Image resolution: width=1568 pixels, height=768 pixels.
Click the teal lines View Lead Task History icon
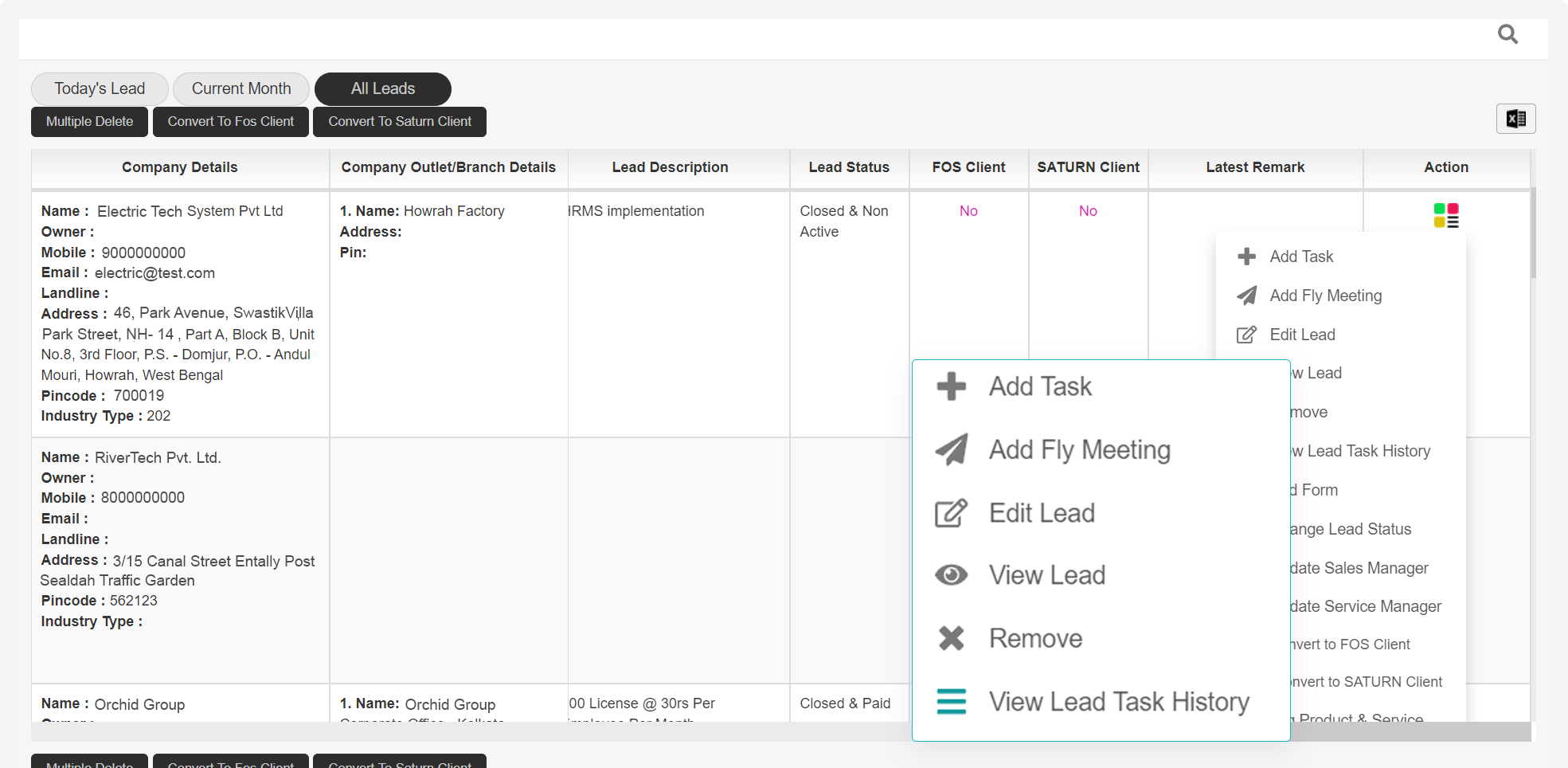[x=951, y=701]
